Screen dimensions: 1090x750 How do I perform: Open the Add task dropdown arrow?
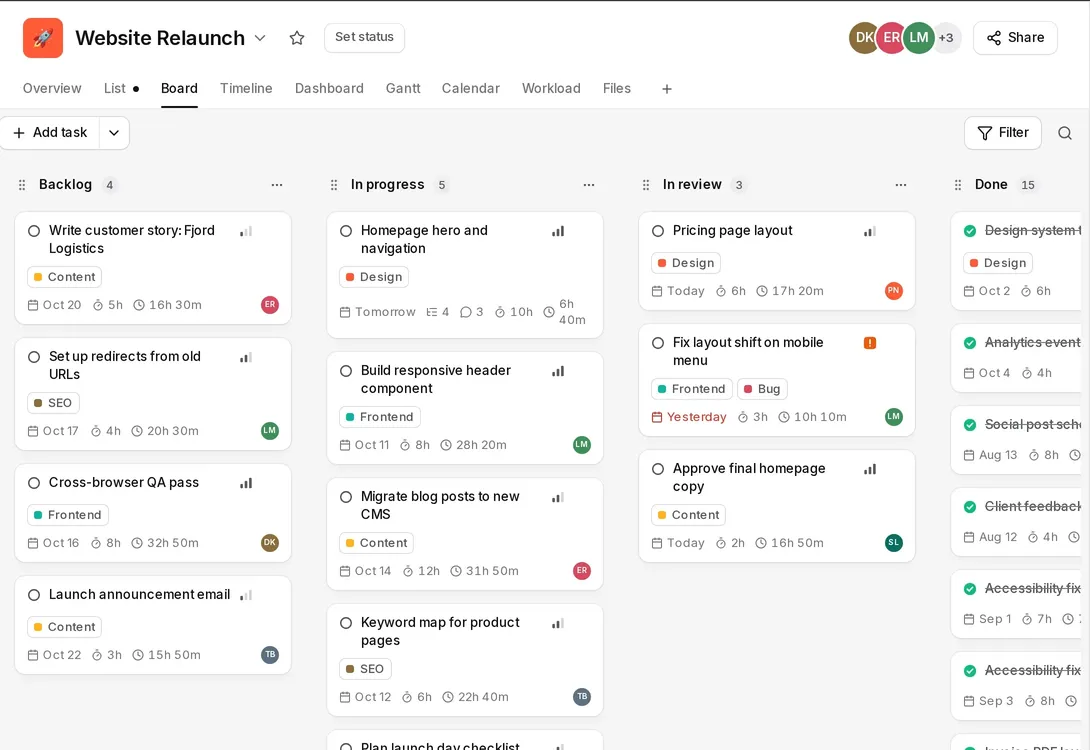[114, 133]
